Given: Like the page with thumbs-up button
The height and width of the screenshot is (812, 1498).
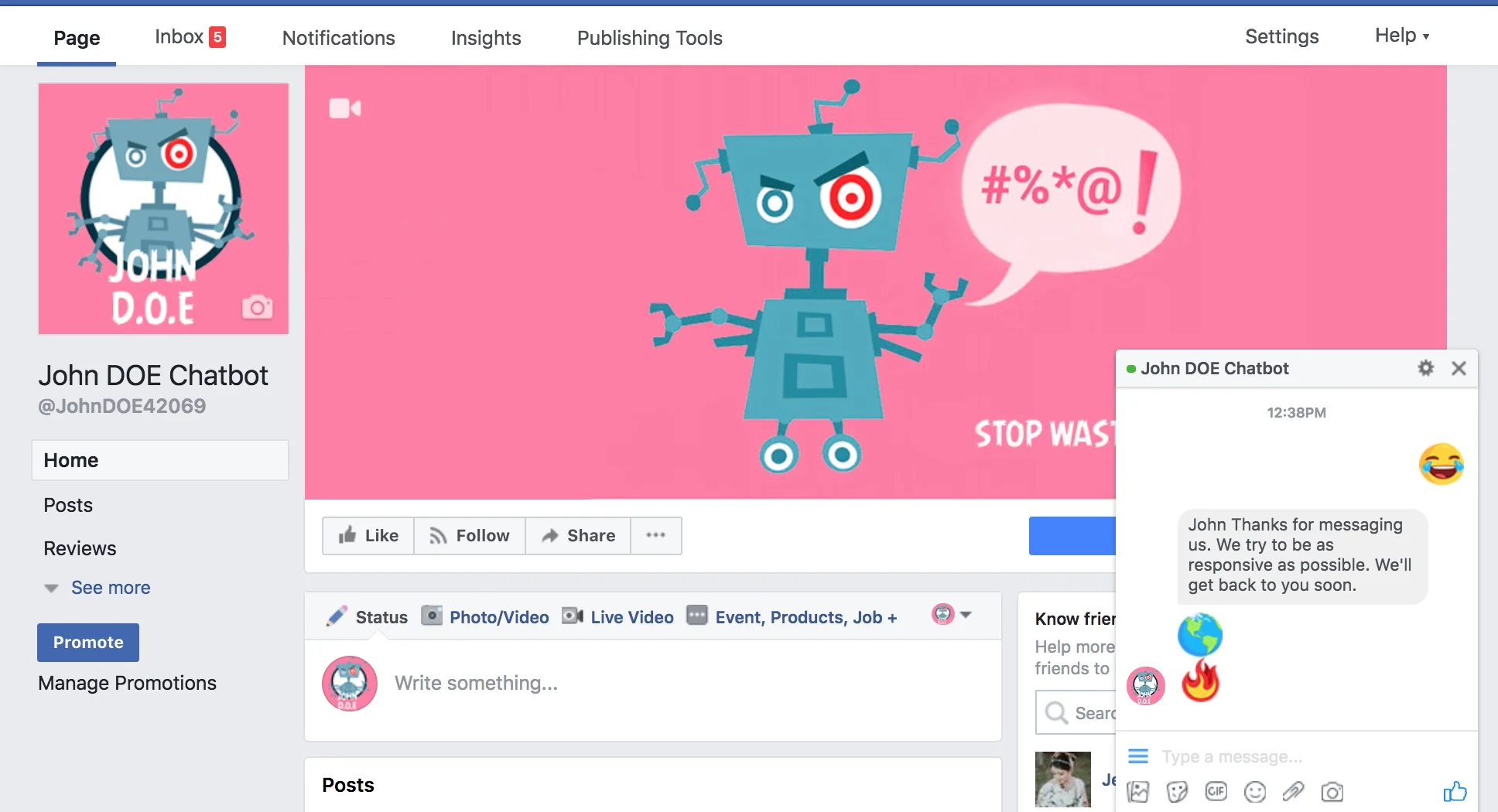Looking at the screenshot, I should [368, 536].
